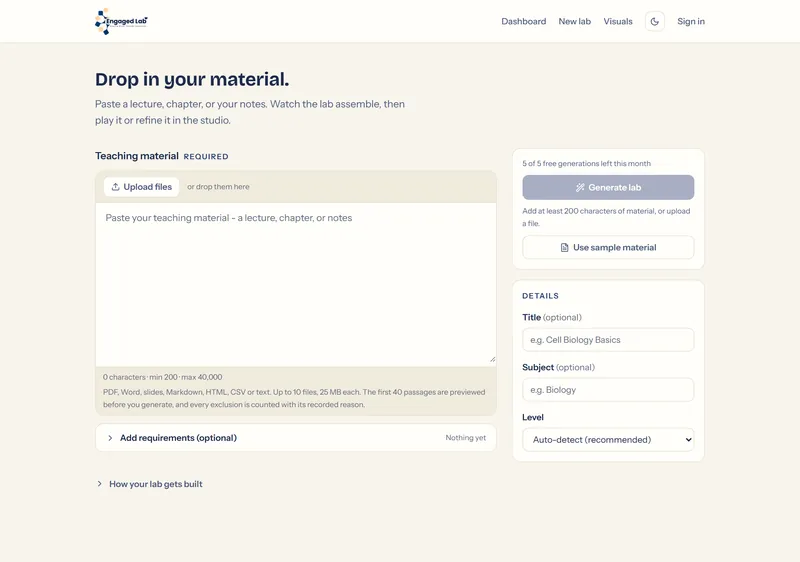Click the Engaged Lab logo

pyautogui.click(x=121, y=21)
